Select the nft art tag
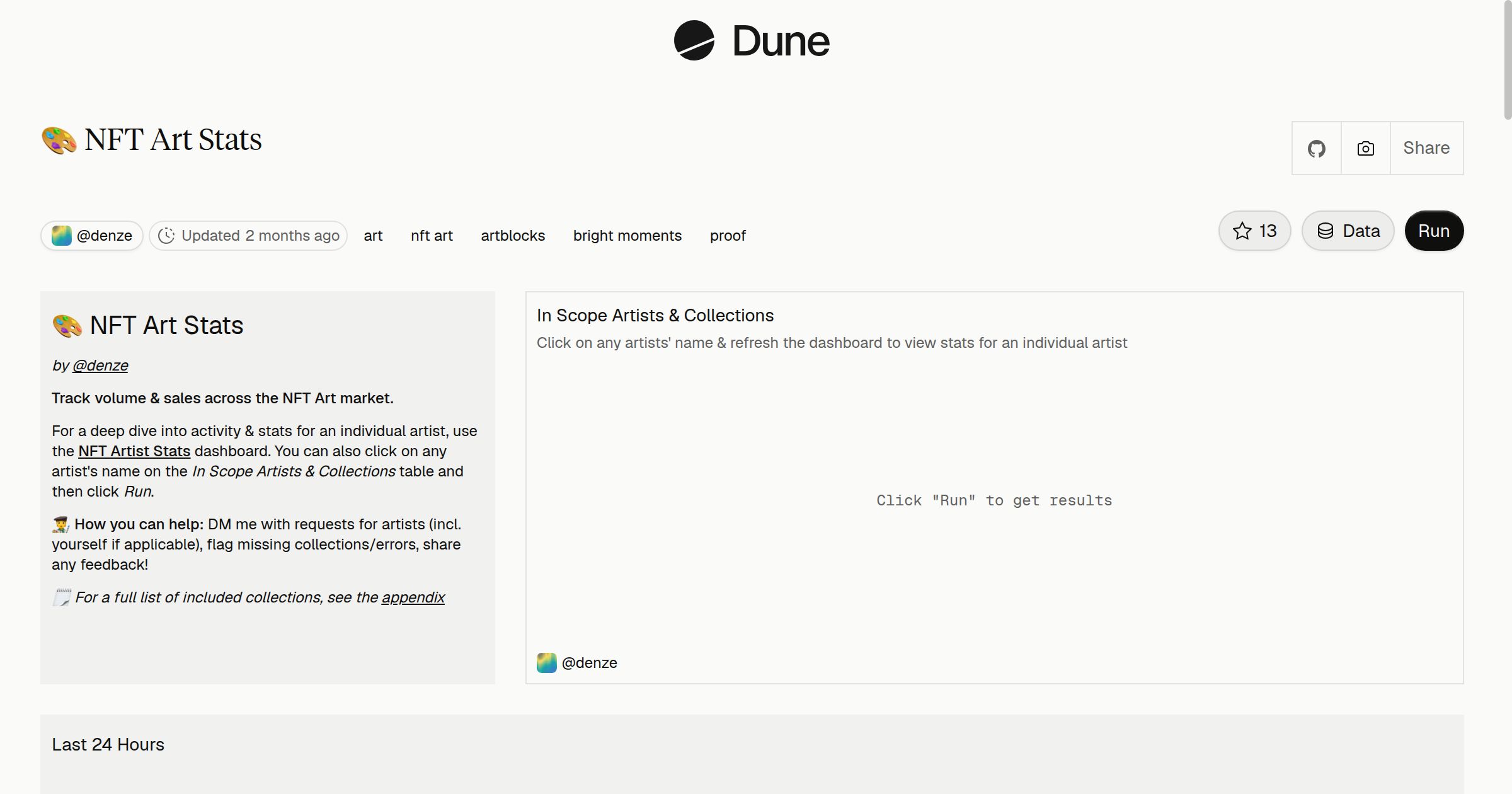The width and height of the screenshot is (1512, 794). tap(432, 236)
